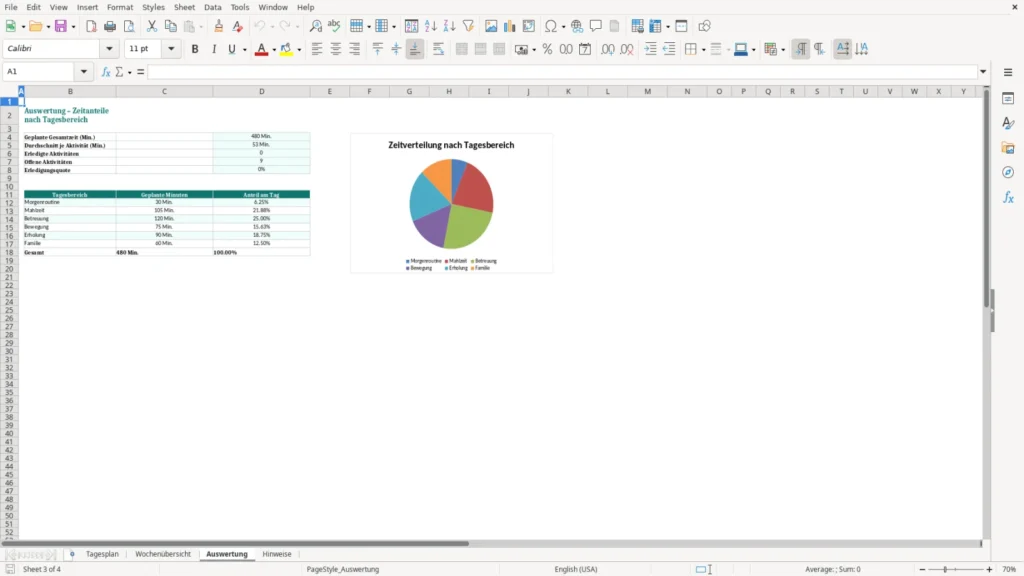
Task: Open the Background Color dropdown arrow
Action: tap(299, 50)
